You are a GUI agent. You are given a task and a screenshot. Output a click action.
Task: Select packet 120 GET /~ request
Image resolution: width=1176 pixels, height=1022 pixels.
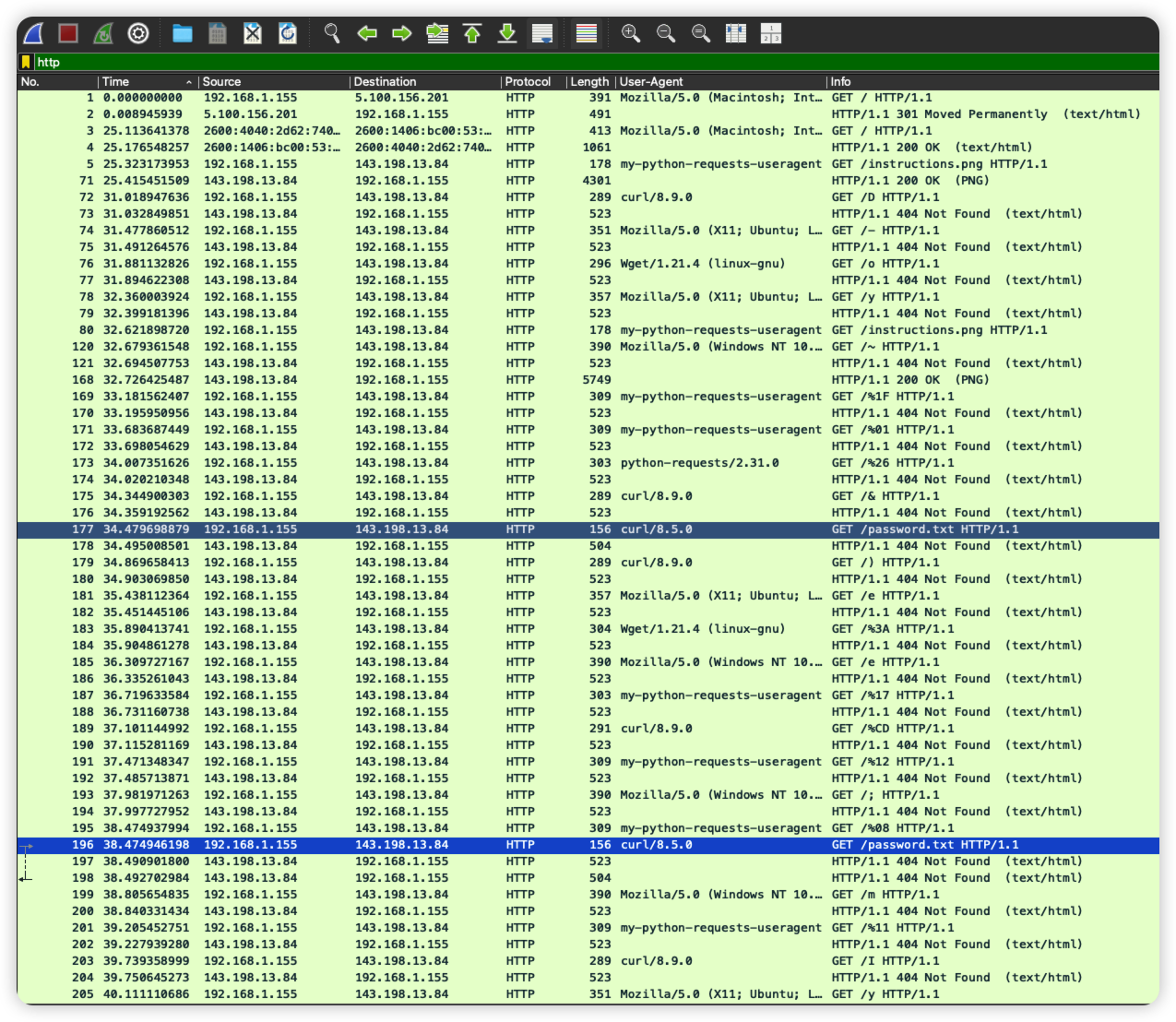(588, 347)
